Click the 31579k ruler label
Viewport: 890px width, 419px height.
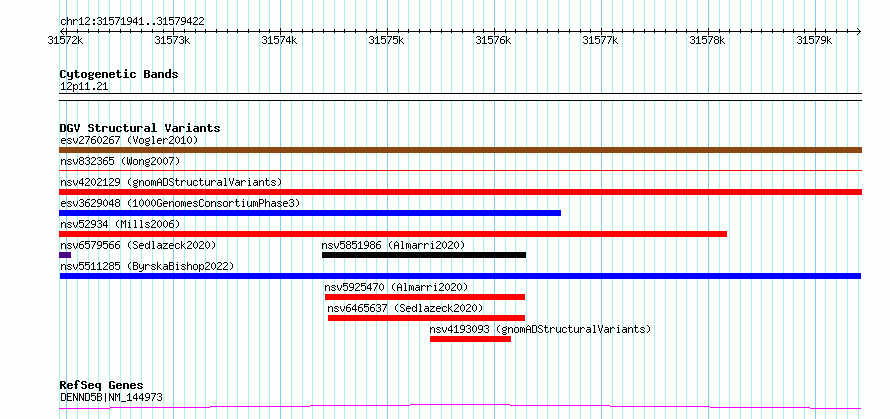(x=815, y=40)
